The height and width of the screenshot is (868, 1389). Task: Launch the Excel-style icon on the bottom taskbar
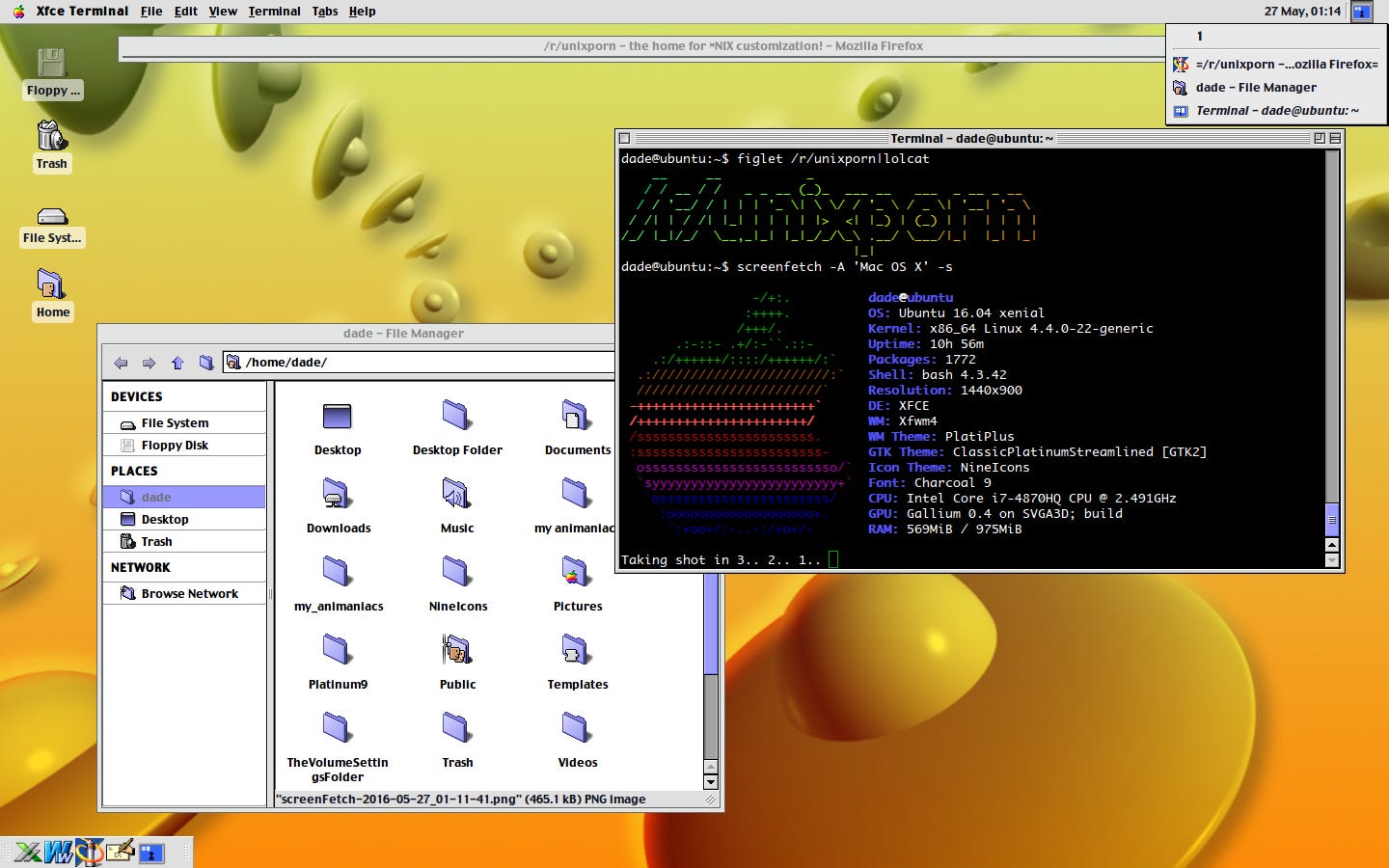coord(27,853)
